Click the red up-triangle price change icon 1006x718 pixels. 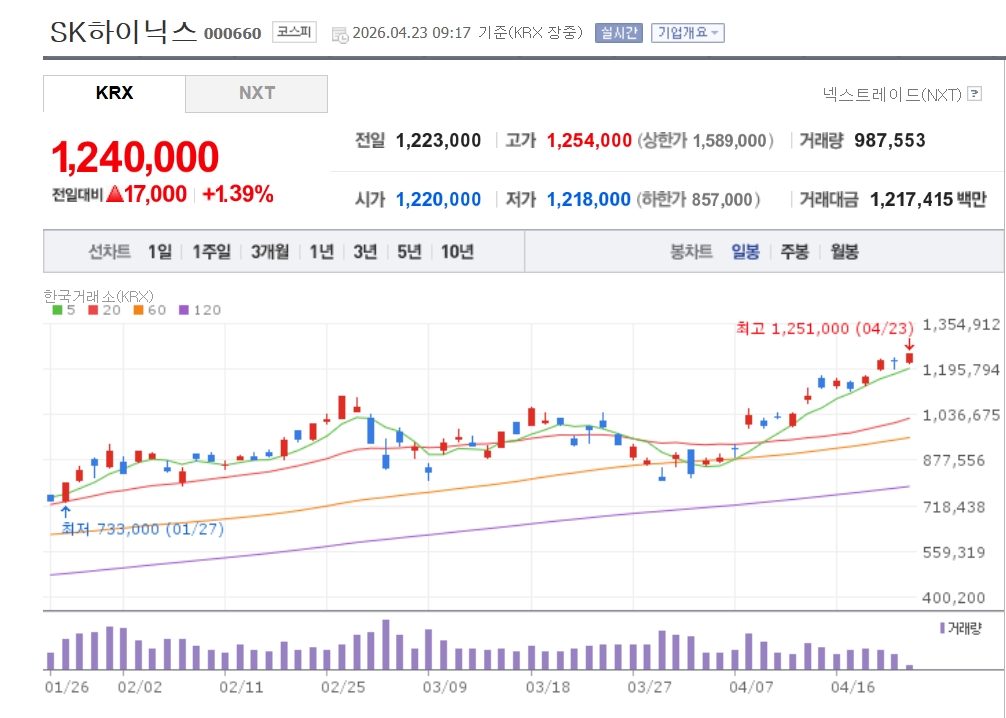point(114,194)
